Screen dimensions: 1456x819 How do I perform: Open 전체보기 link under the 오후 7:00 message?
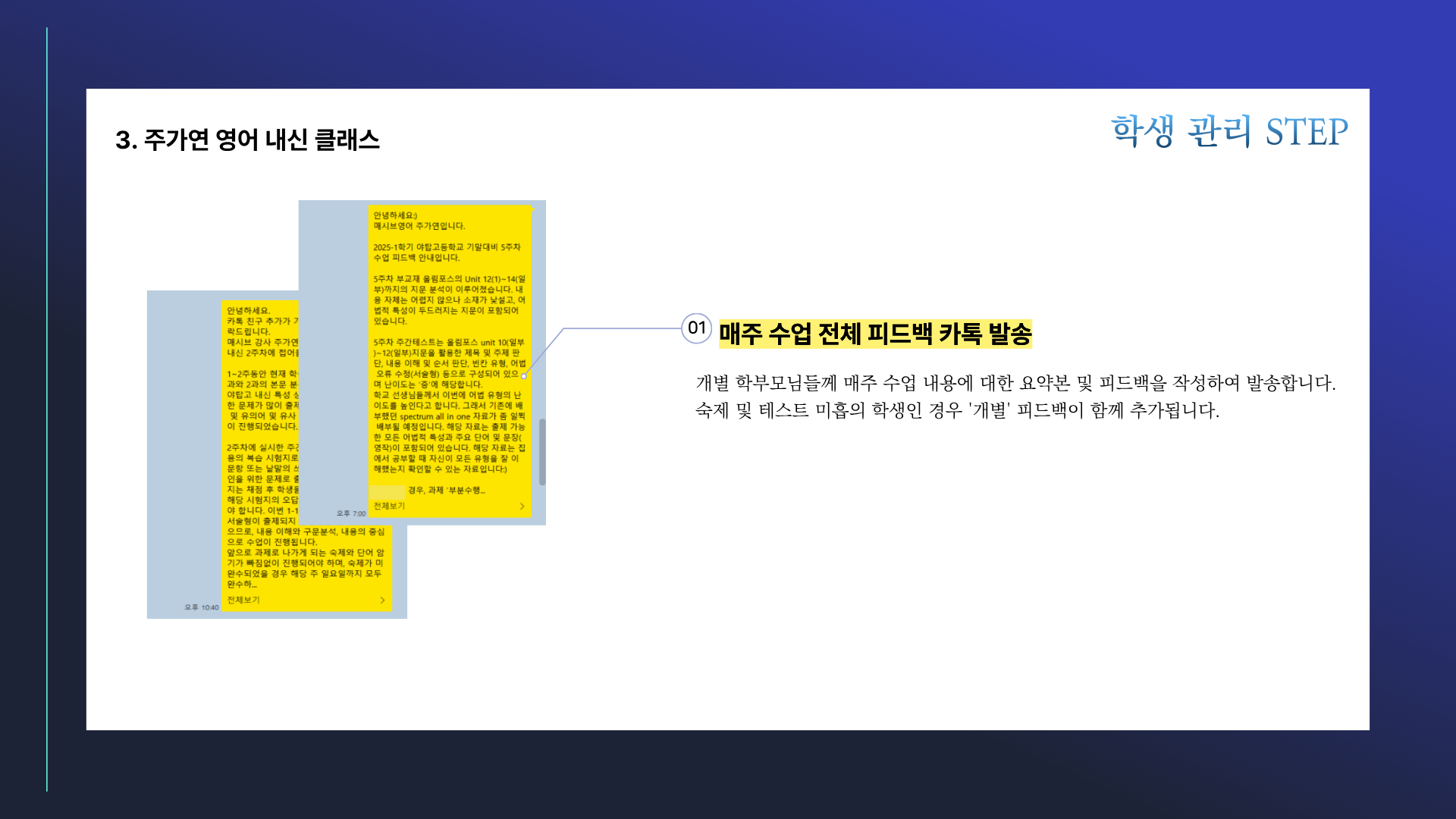(389, 506)
